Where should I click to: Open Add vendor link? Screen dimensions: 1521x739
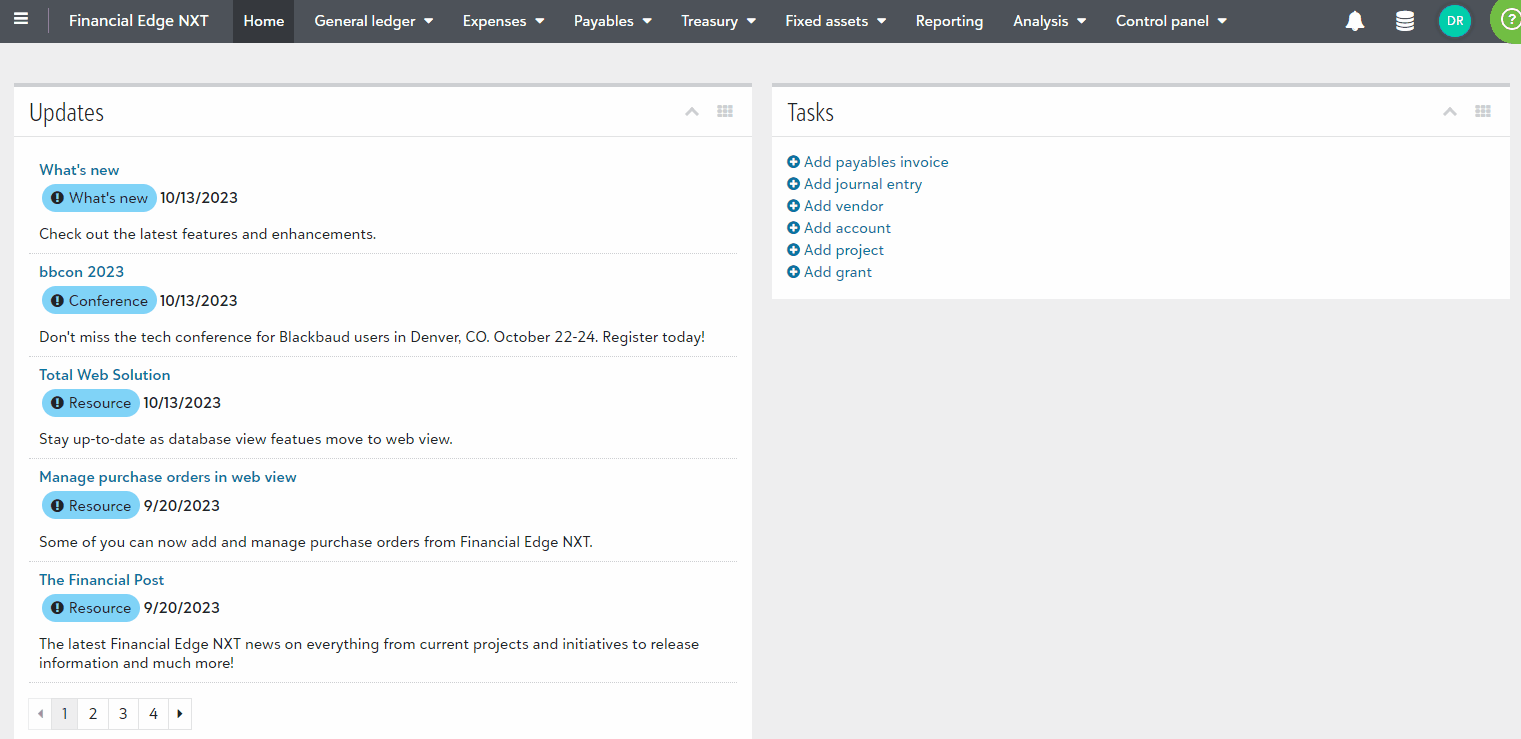844,206
